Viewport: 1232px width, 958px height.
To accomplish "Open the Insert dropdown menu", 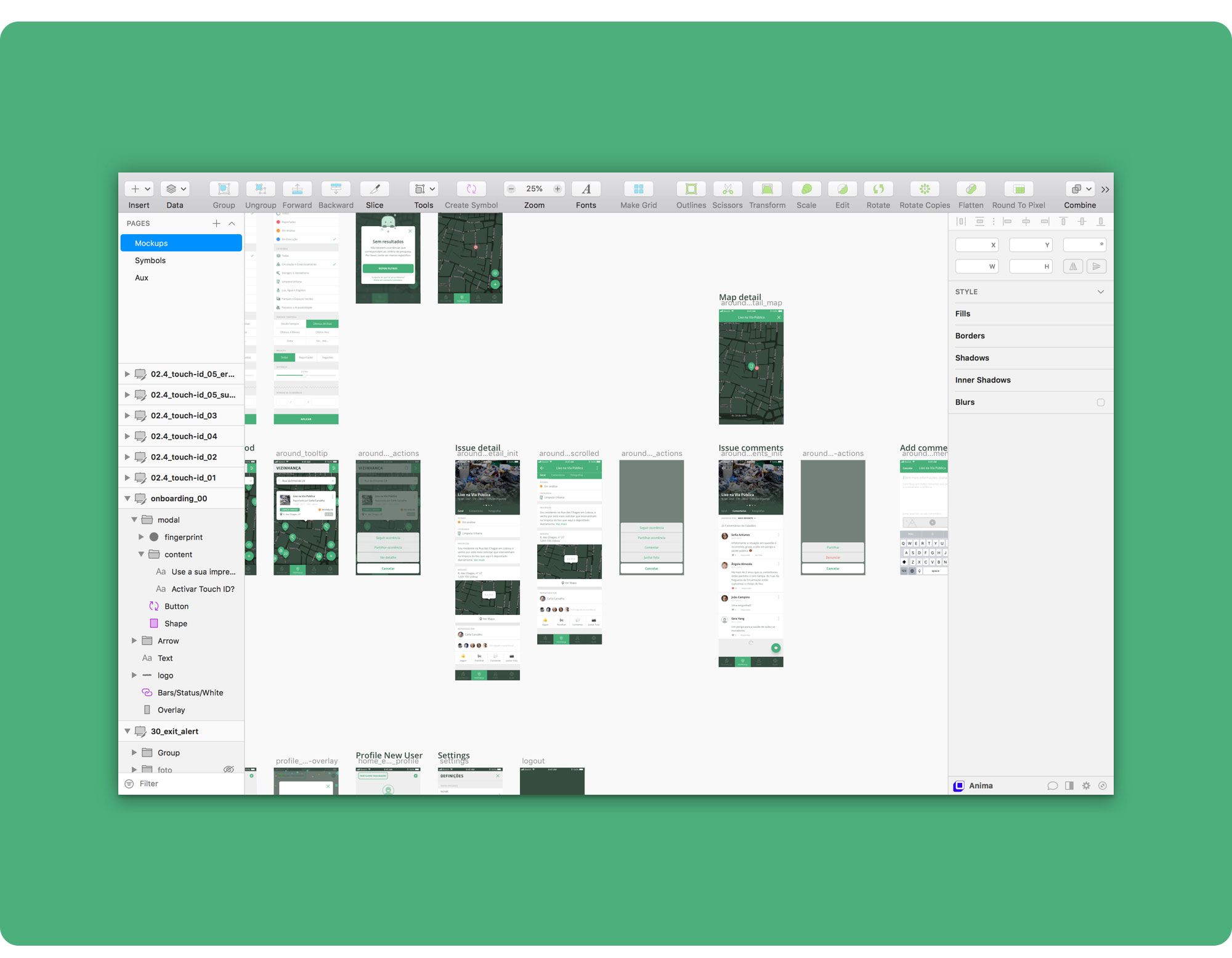I will (139, 189).
